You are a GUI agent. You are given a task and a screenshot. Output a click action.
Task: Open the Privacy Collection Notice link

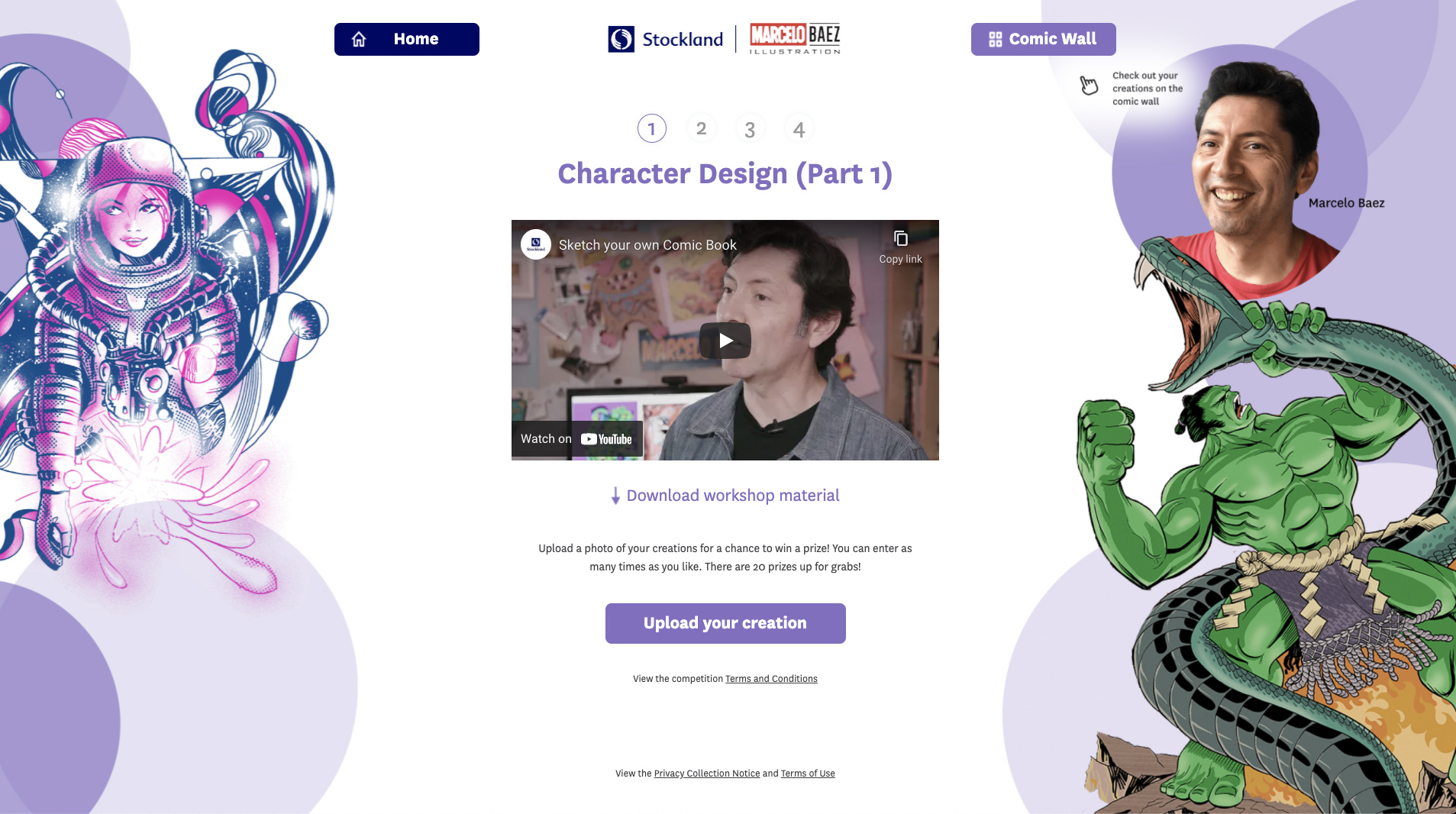point(707,774)
